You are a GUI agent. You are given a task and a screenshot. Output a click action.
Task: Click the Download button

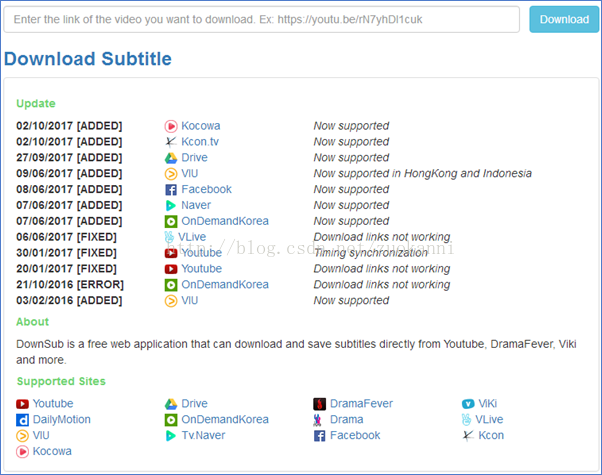pos(564,19)
